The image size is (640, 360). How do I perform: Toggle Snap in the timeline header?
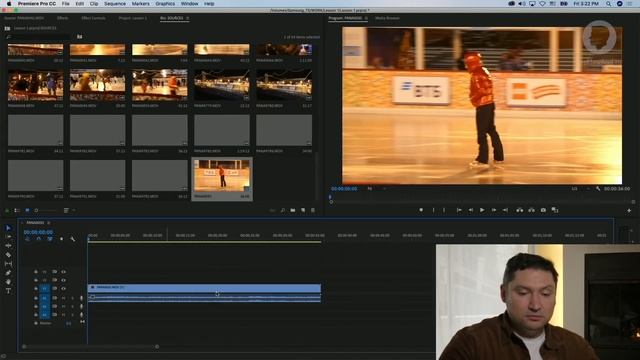tap(39, 239)
